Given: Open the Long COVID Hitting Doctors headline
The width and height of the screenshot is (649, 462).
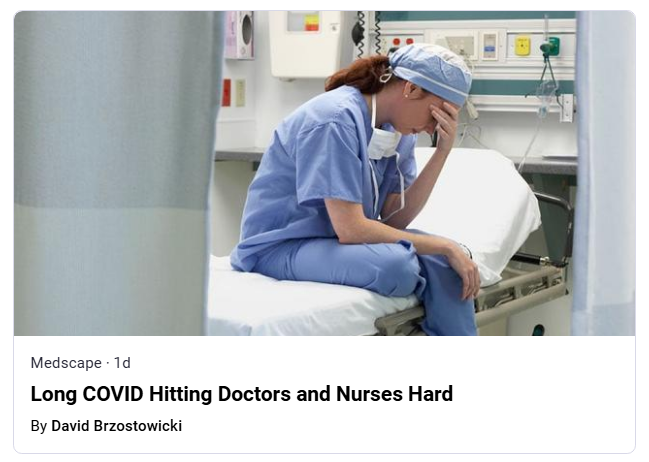Looking at the screenshot, I should (242, 394).
